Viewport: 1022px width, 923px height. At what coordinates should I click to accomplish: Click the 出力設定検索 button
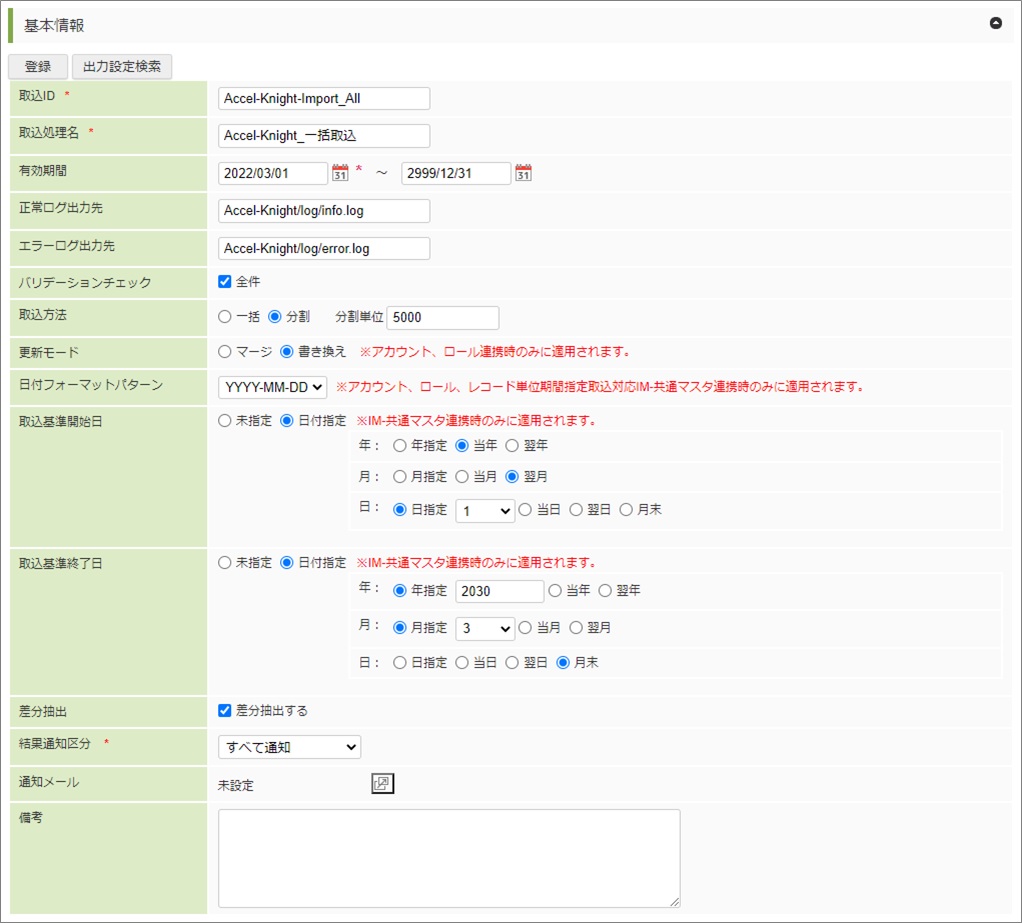pyautogui.click(x=122, y=67)
